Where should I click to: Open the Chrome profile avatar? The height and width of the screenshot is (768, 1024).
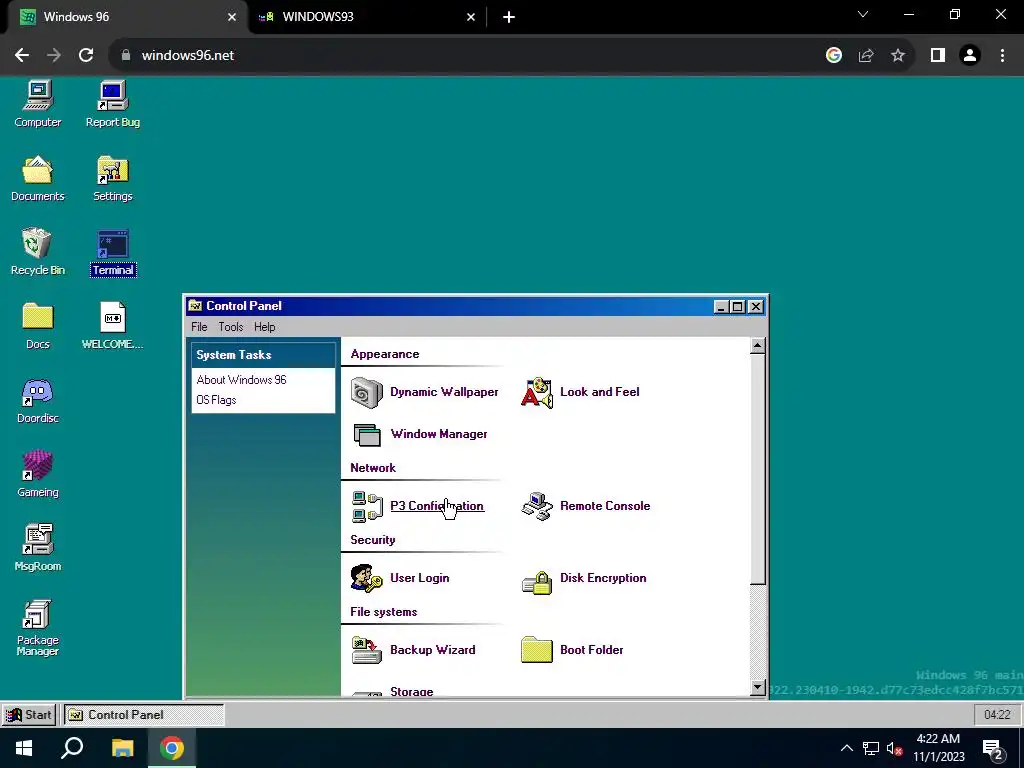[970, 56]
